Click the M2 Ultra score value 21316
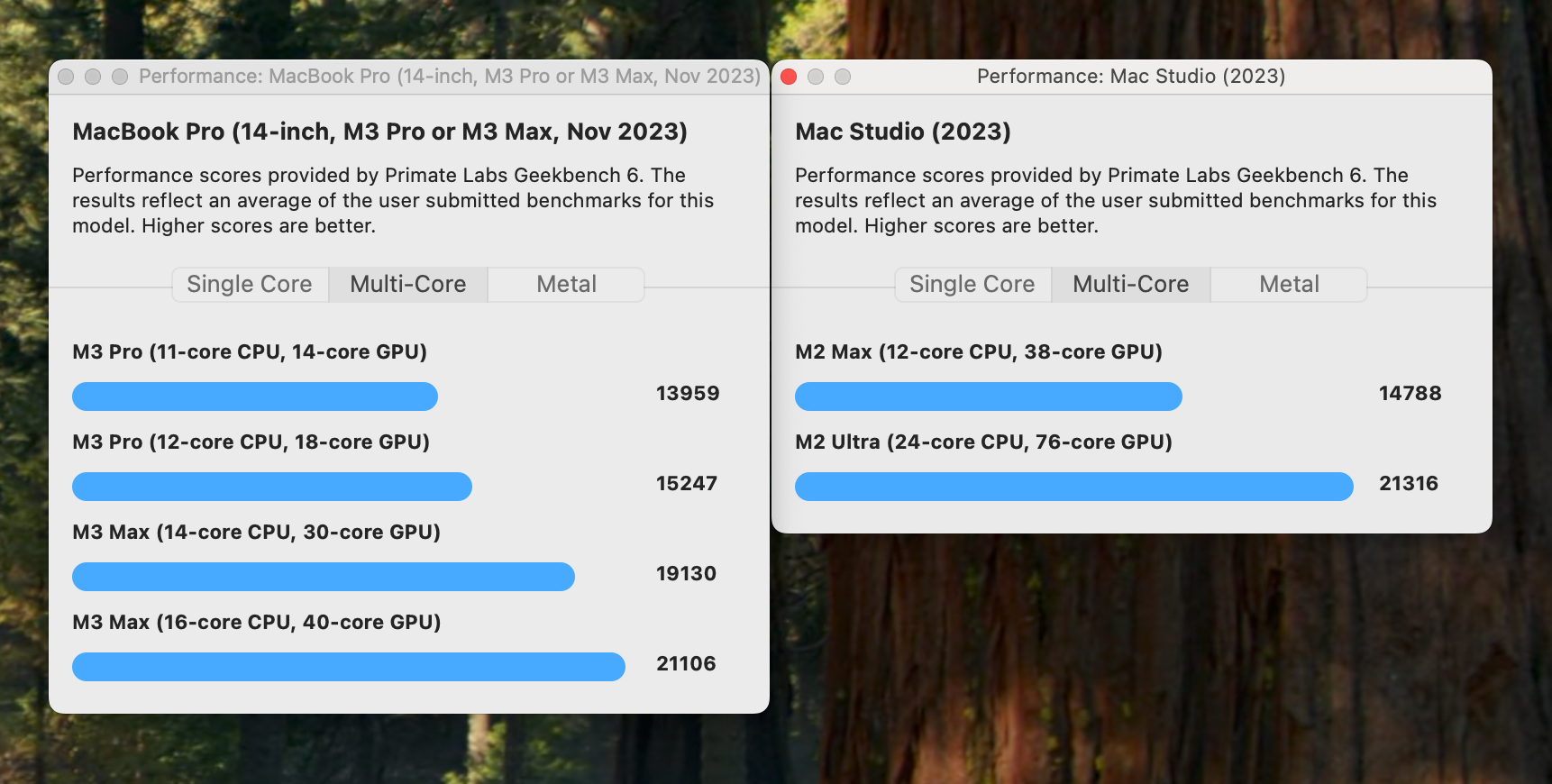This screenshot has width=1552, height=784. pos(1409,484)
